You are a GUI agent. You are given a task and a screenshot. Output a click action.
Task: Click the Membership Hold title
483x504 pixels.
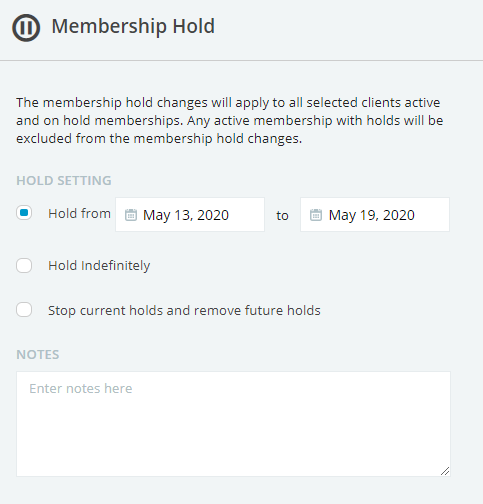[133, 26]
